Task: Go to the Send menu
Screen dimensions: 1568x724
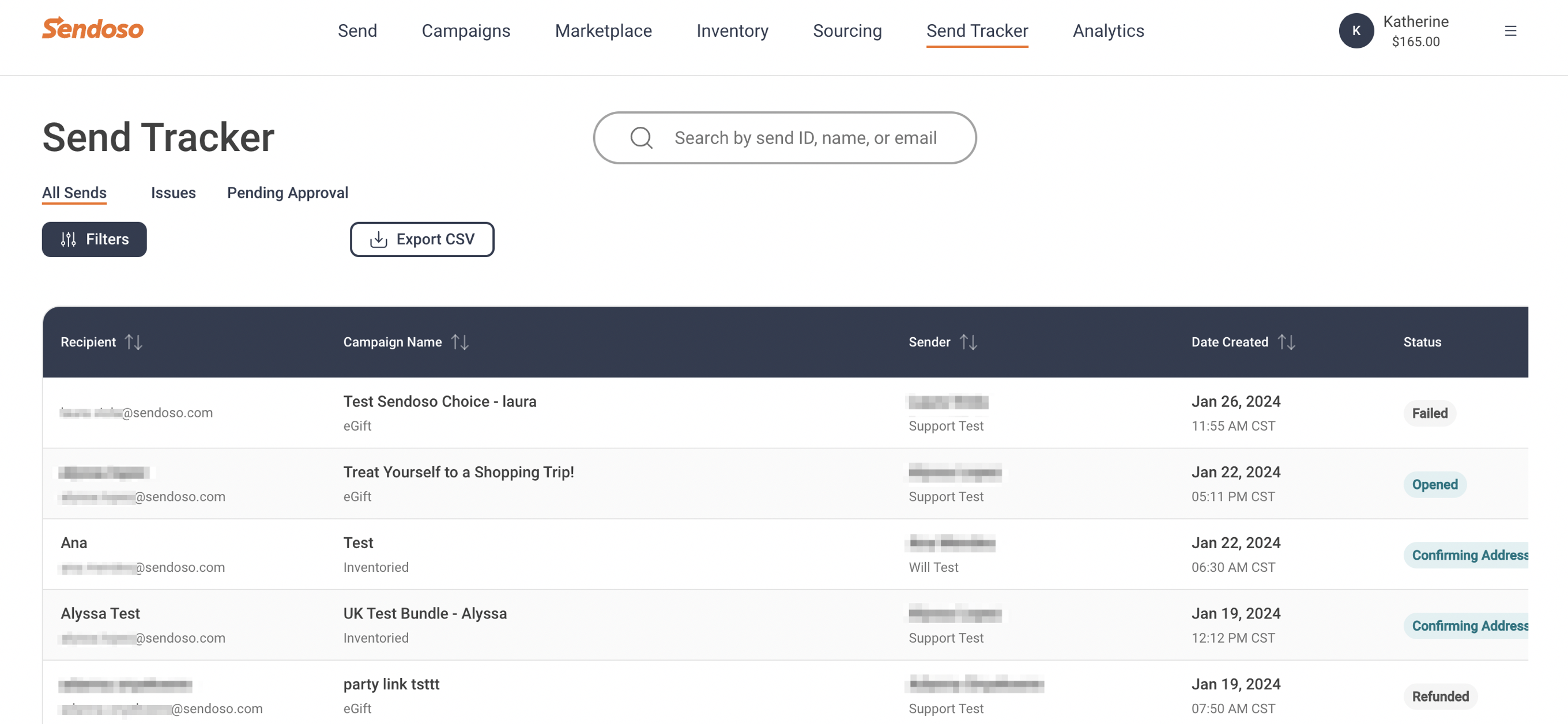Action: click(x=357, y=31)
